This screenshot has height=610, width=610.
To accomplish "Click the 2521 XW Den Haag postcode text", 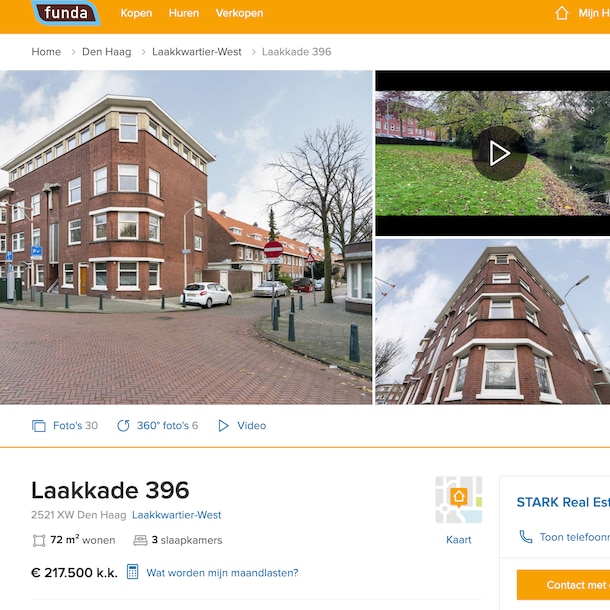I will [79, 515].
